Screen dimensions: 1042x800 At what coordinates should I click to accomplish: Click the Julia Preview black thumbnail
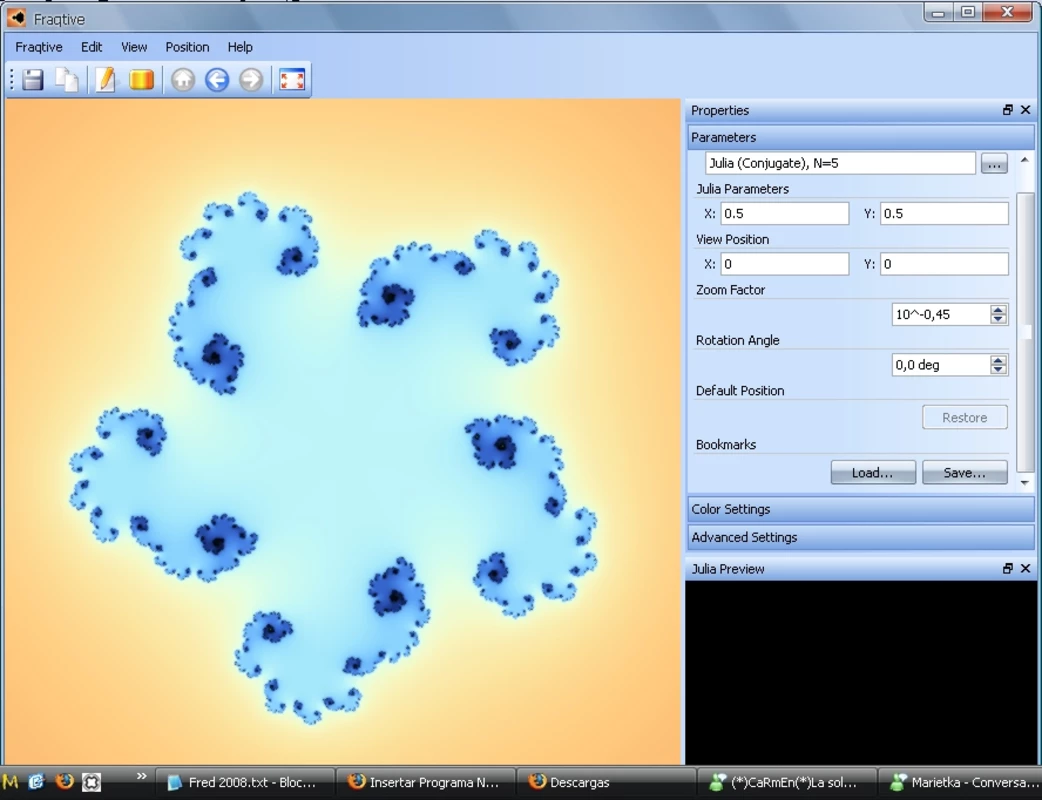point(861,672)
